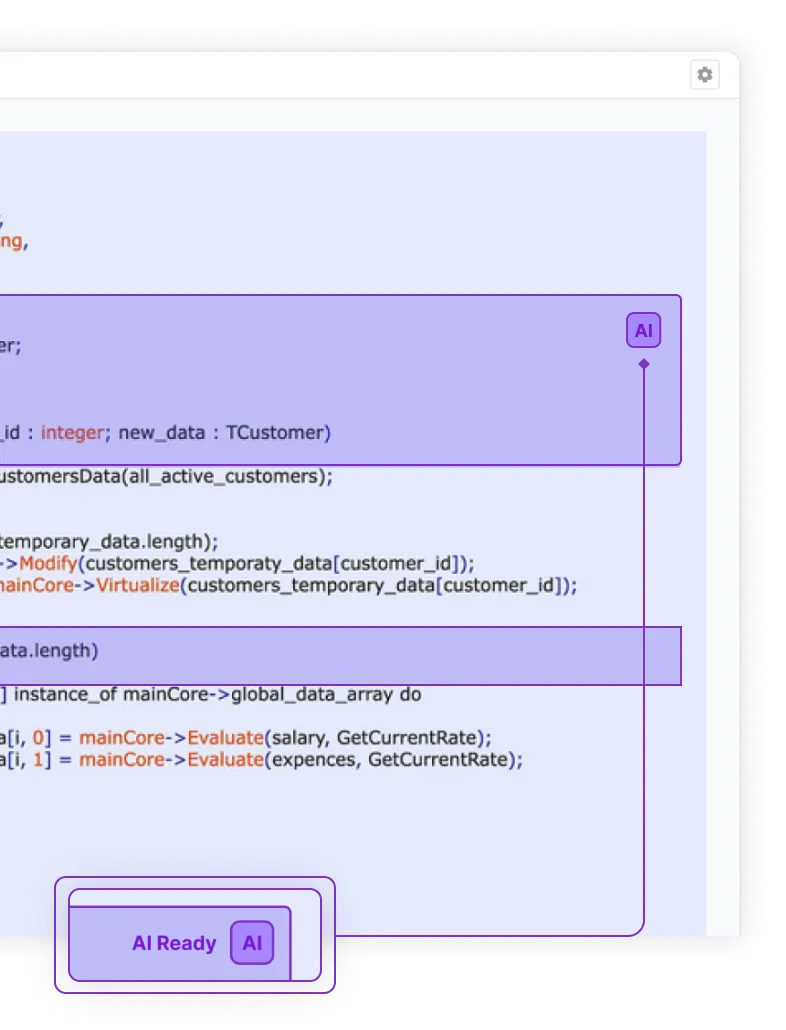
Task: Click Evaluate on the salary line
Action: [221, 738]
